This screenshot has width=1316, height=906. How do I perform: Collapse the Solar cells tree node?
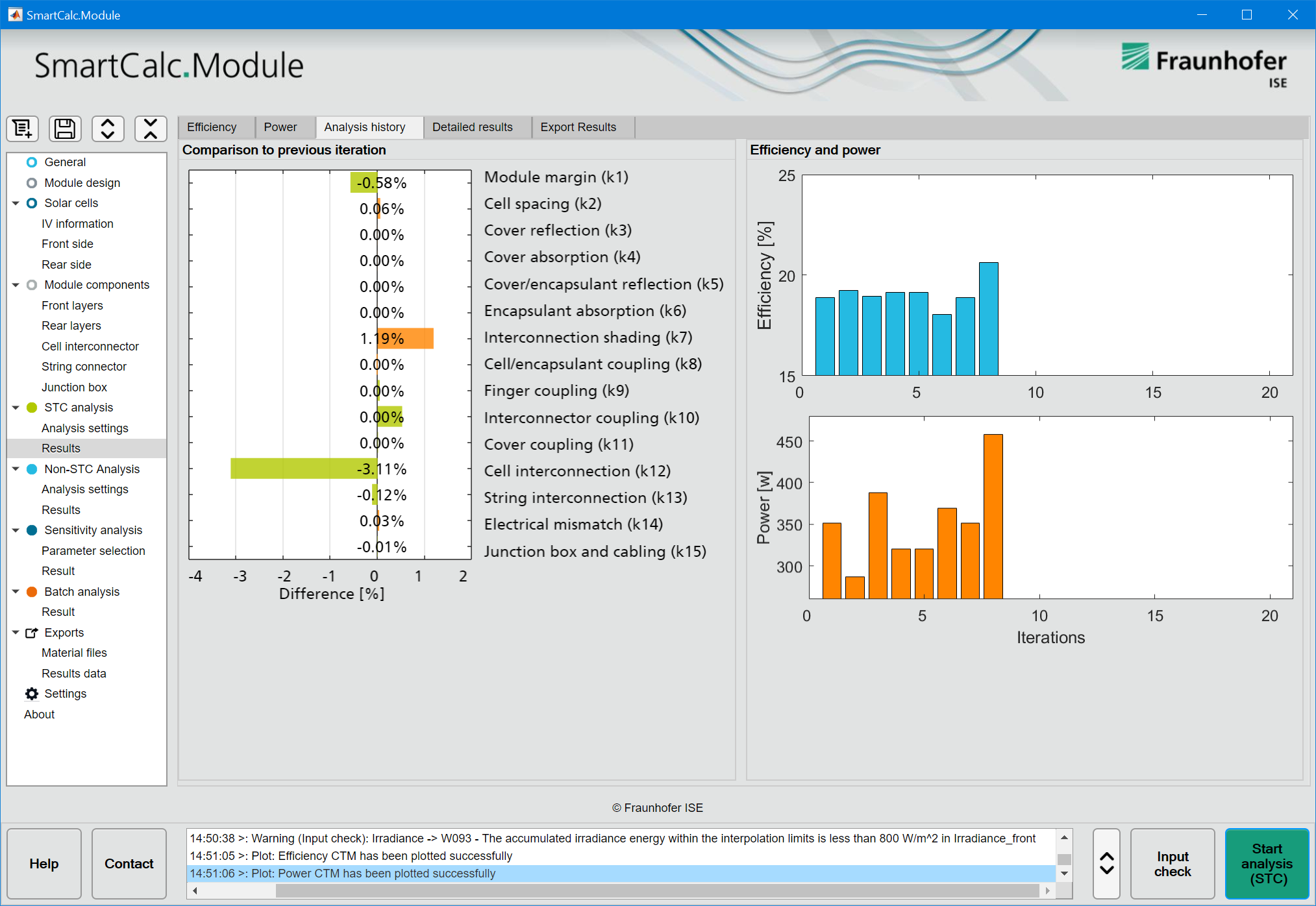[16, 203]
